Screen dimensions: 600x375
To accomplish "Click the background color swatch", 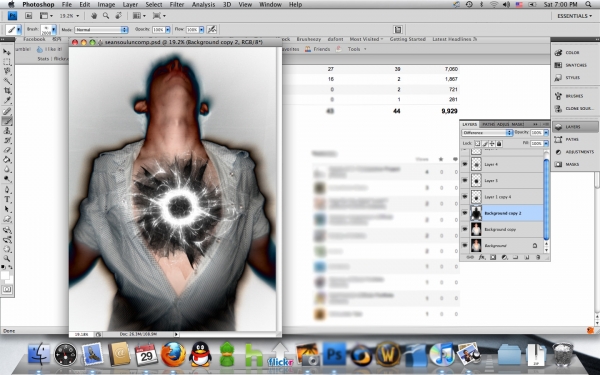I will (9, 279).
